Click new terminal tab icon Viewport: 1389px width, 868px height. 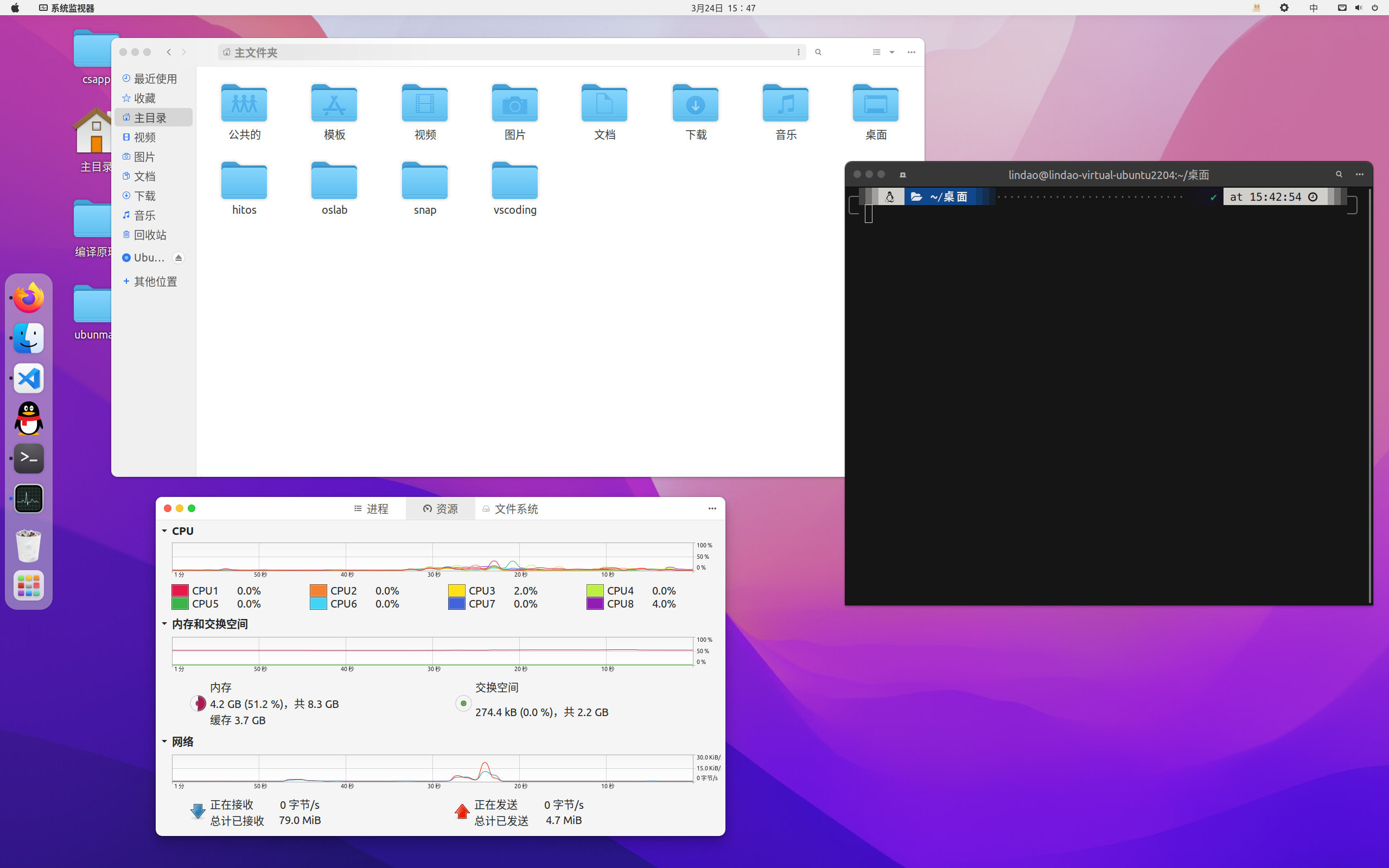tap(902, 175)
